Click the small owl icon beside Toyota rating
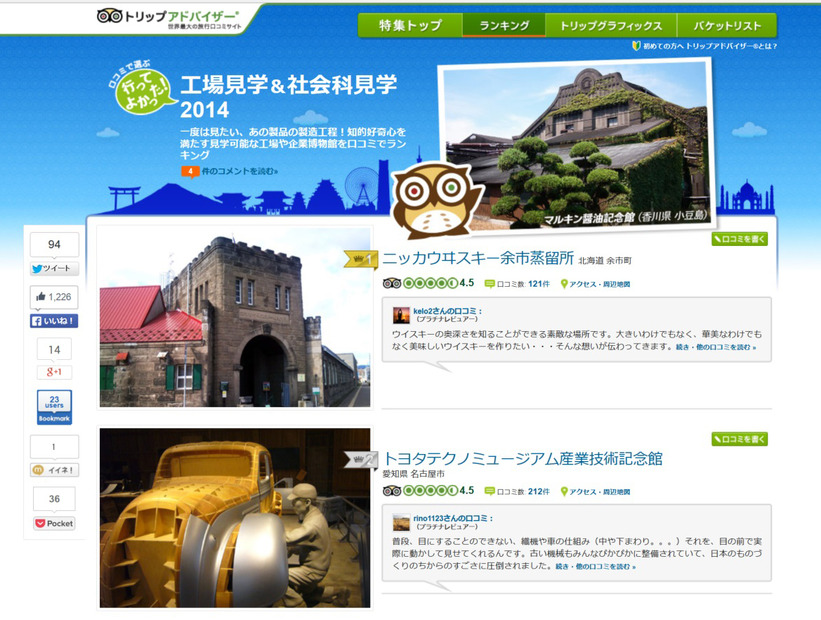The image size is (821, 620). (x=392, y=491)
